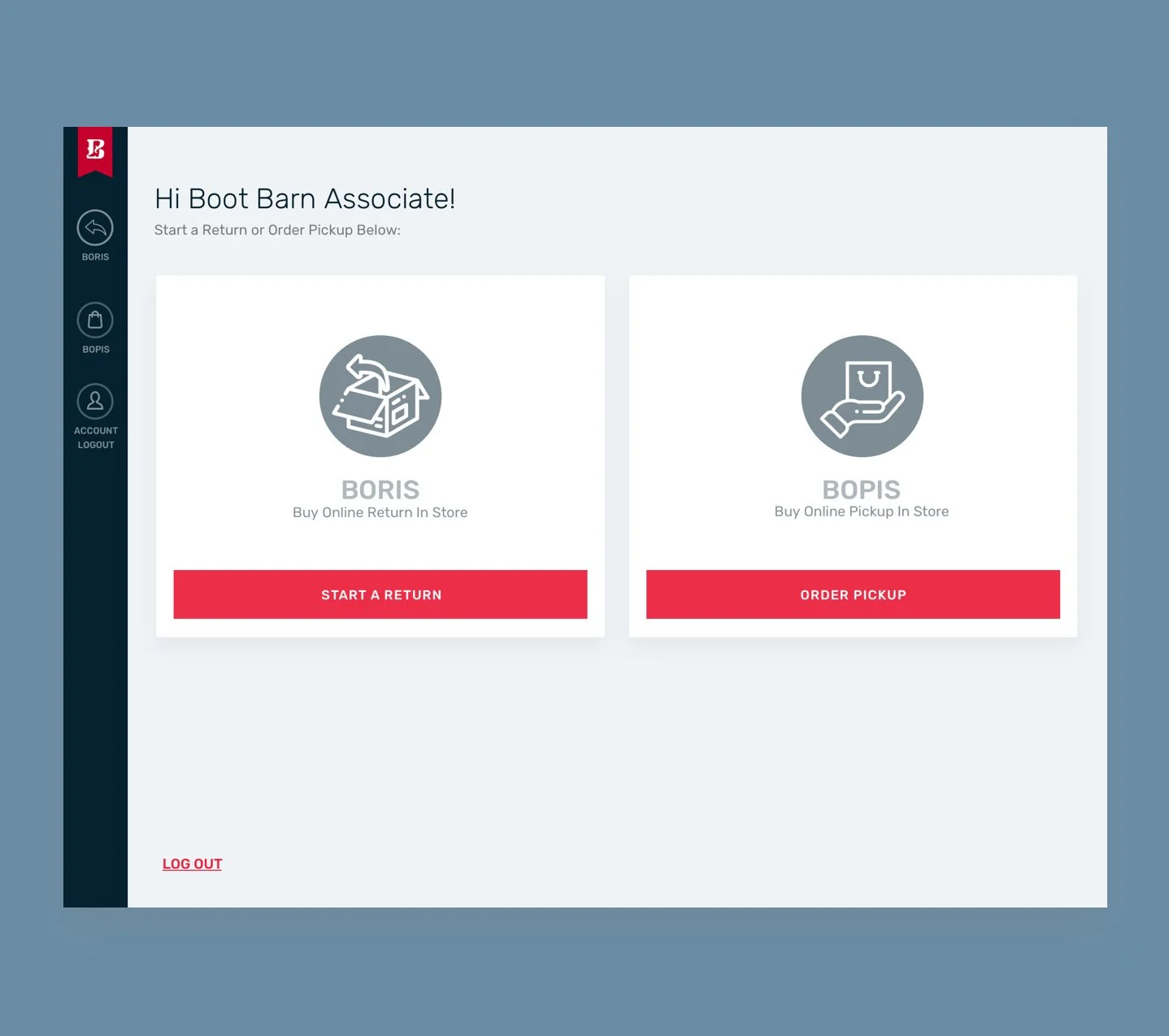Select the BORIS card title
The width and height of the screenshot is (1169, 1036).
pyautogui.click(x=380, y=490)
